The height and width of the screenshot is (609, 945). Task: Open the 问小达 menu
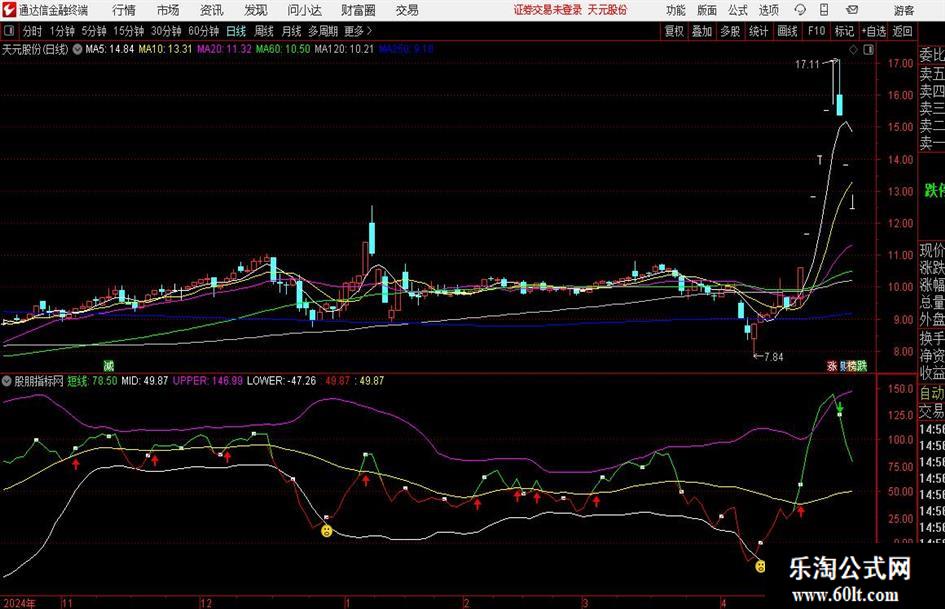(x=304, y=10)
